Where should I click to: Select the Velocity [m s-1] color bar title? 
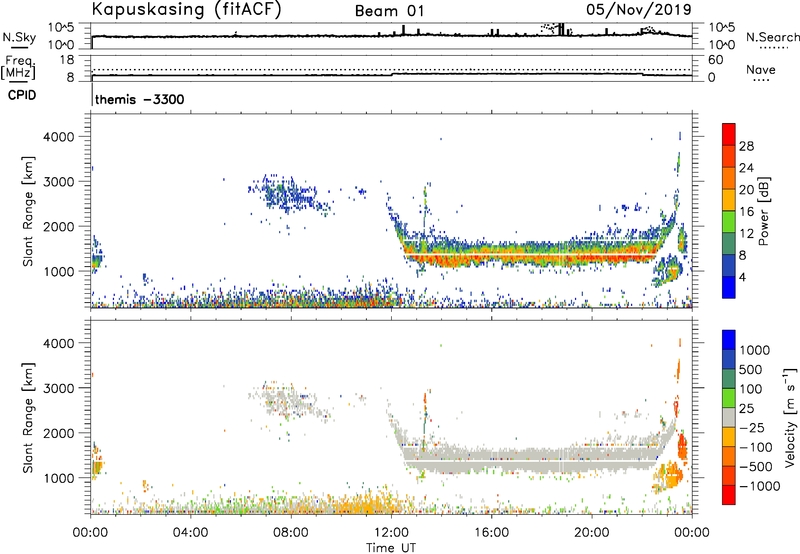(790, 417)
